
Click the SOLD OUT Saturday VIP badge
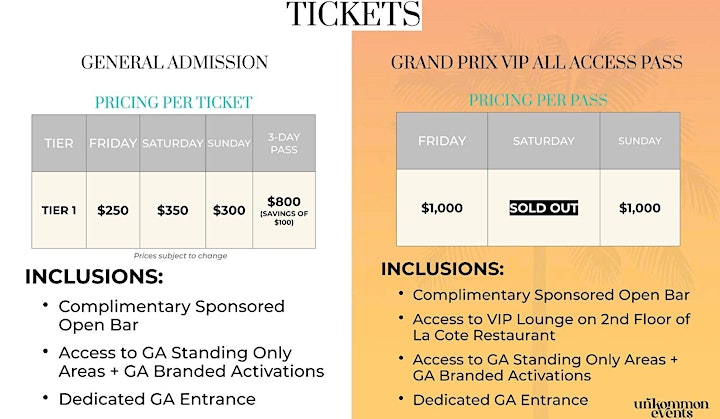(x=544, y=208)
